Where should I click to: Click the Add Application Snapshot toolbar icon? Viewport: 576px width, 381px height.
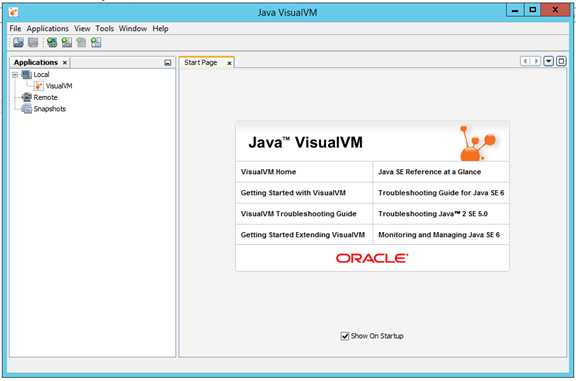(x=96, y=43)
